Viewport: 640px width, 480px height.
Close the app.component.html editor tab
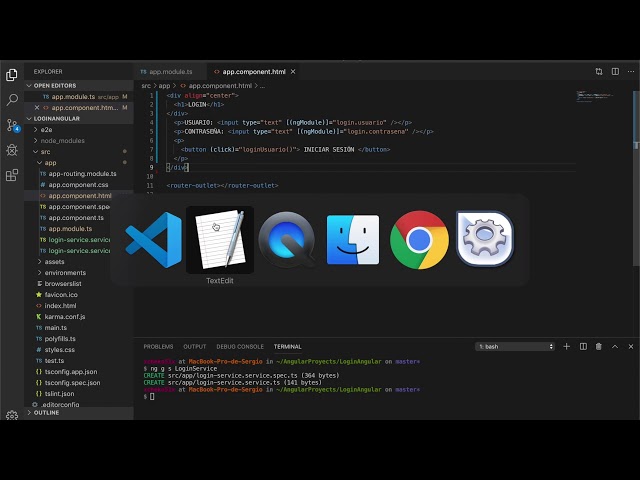(x=293, y=71)
